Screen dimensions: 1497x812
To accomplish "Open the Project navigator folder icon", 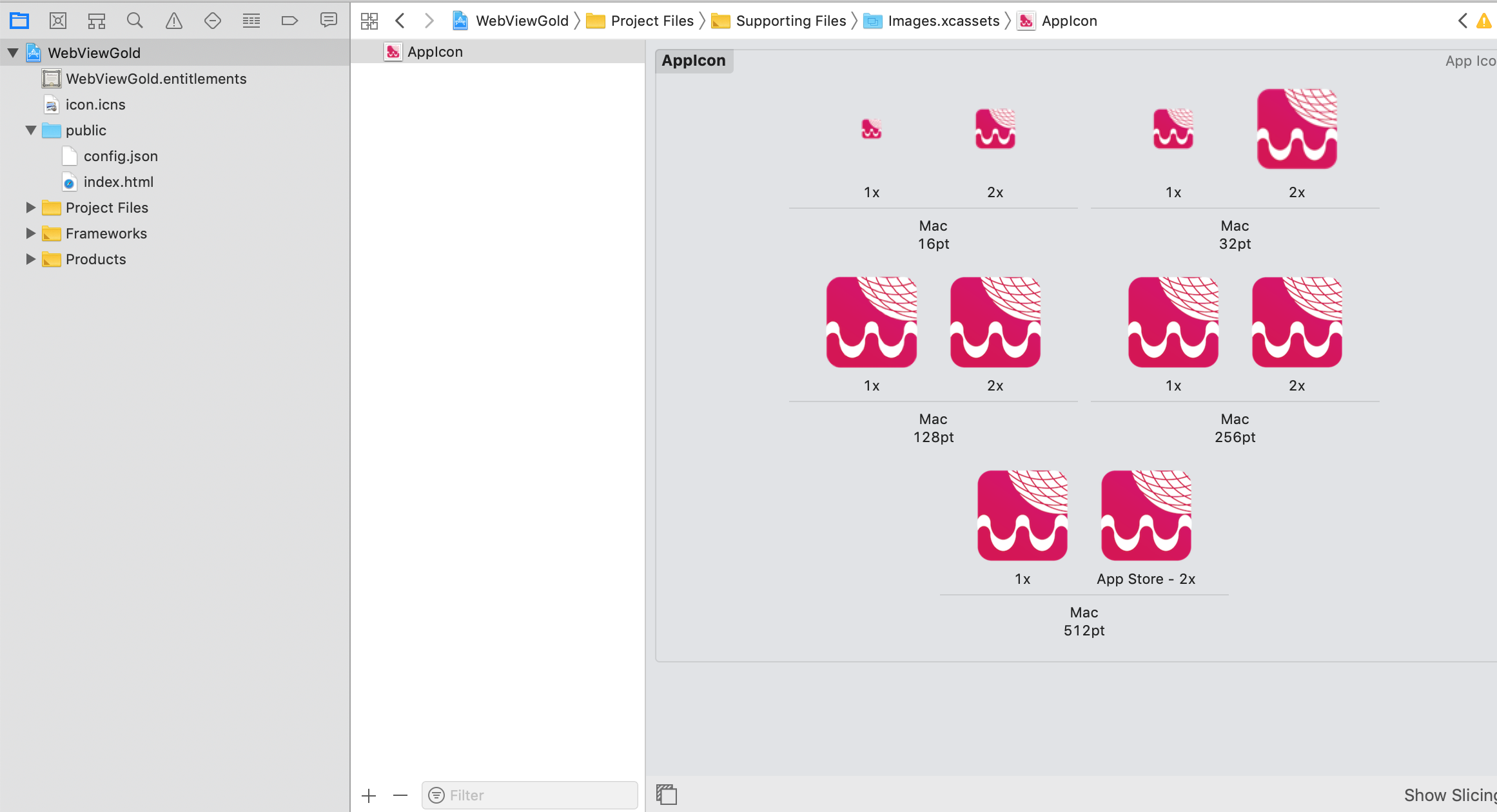I will [x=19, y=21].
